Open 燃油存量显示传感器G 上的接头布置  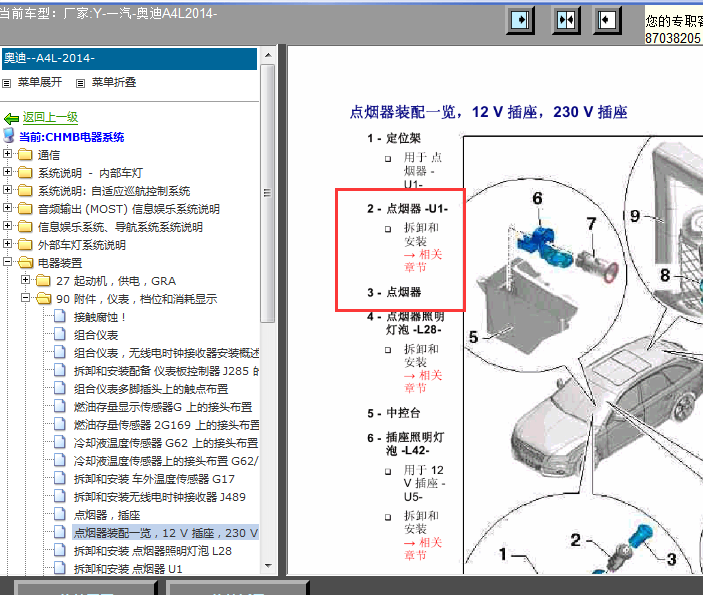point(163,407)
